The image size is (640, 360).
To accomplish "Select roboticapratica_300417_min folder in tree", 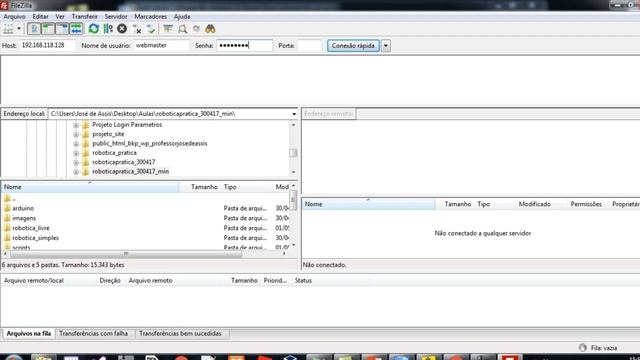I will point(130,171).
